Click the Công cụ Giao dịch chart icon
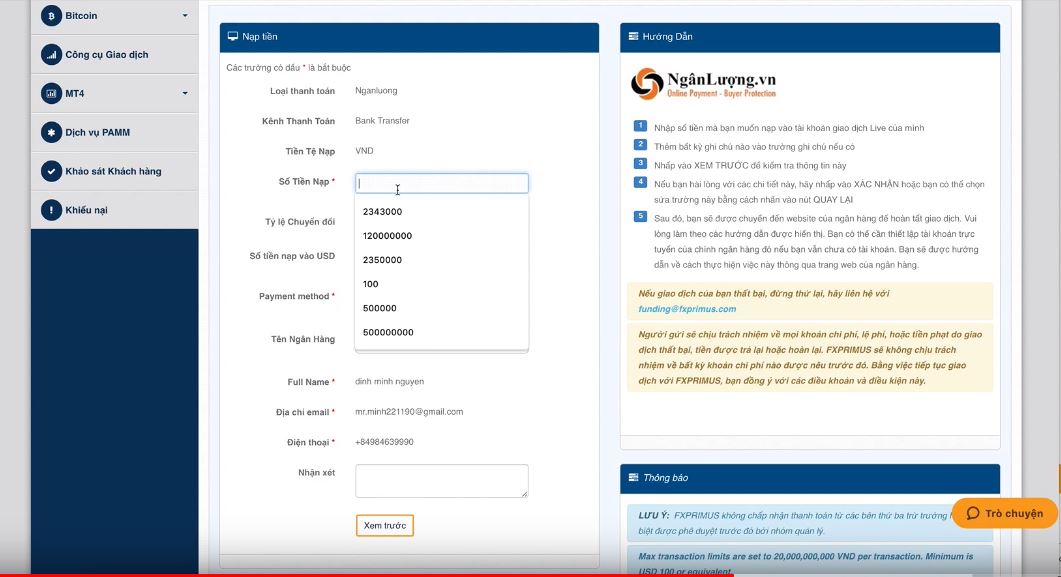The height and width of the screenshot is (577, 1061). [51, 55]
